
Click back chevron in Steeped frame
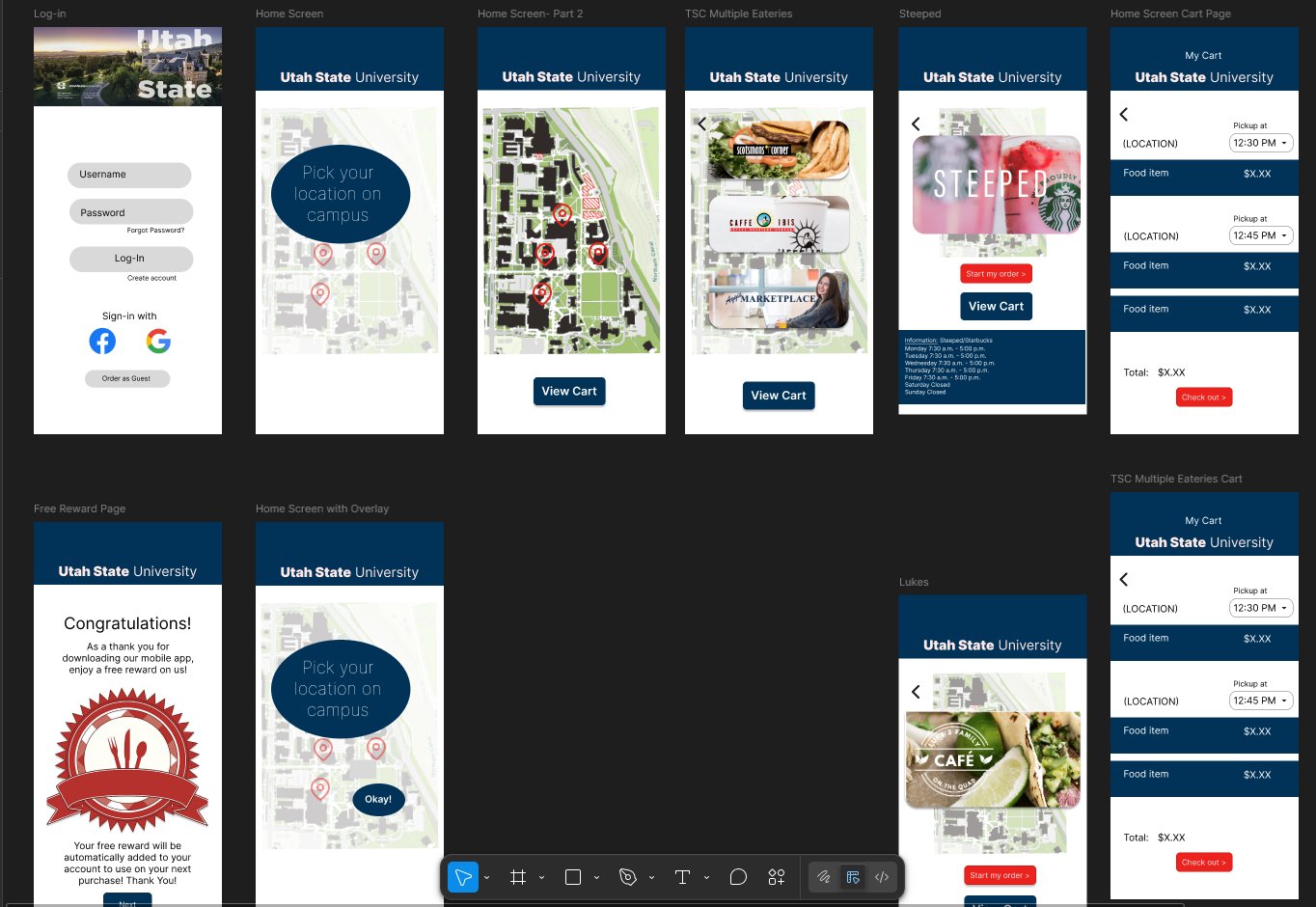pos(916,124)
